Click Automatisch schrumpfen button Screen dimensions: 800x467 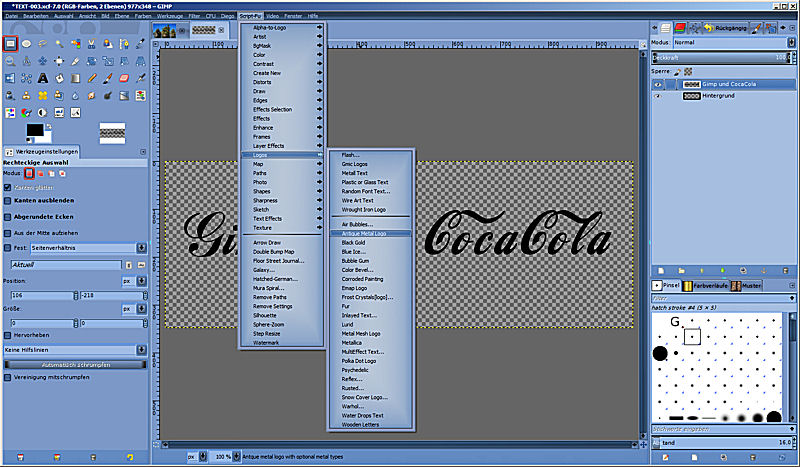[x=76, y=365]
